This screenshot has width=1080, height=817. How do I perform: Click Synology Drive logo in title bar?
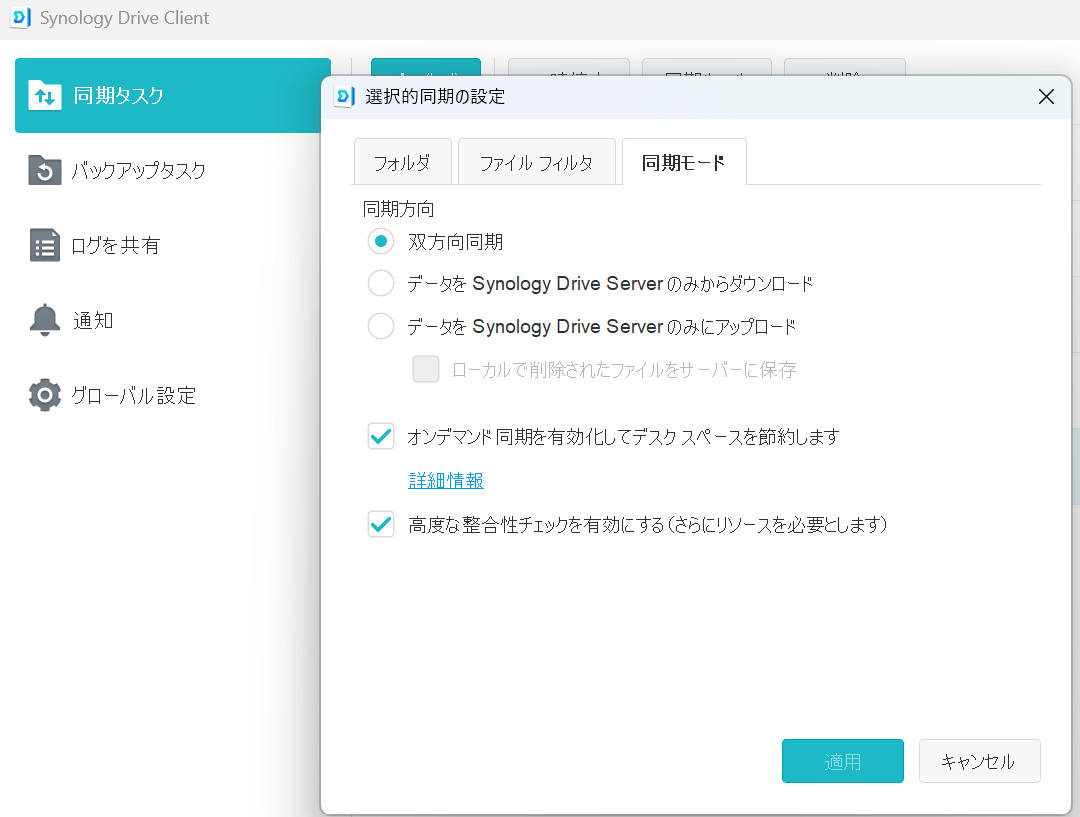pos(21,18)
